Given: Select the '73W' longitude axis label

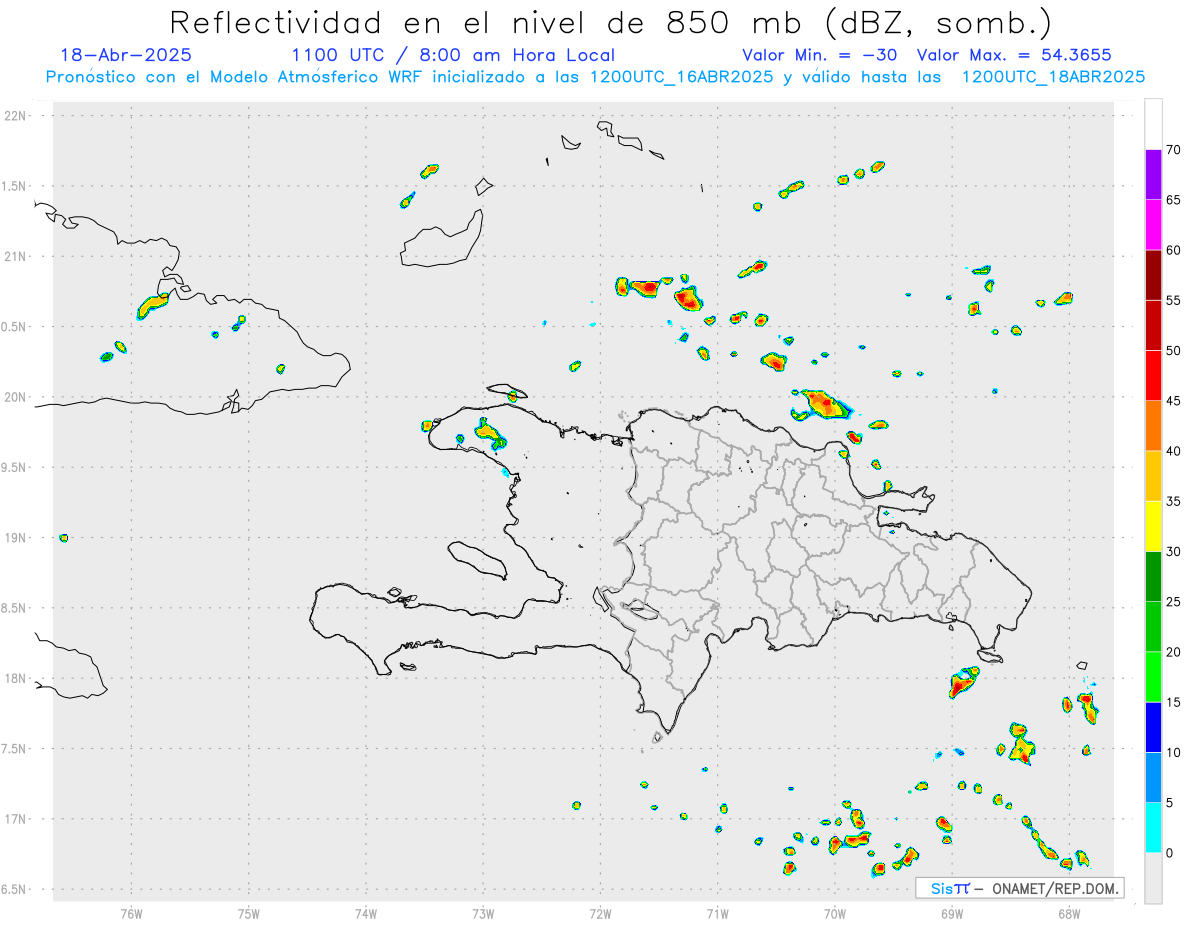Looking at the screenshot, I should (483, 913).
